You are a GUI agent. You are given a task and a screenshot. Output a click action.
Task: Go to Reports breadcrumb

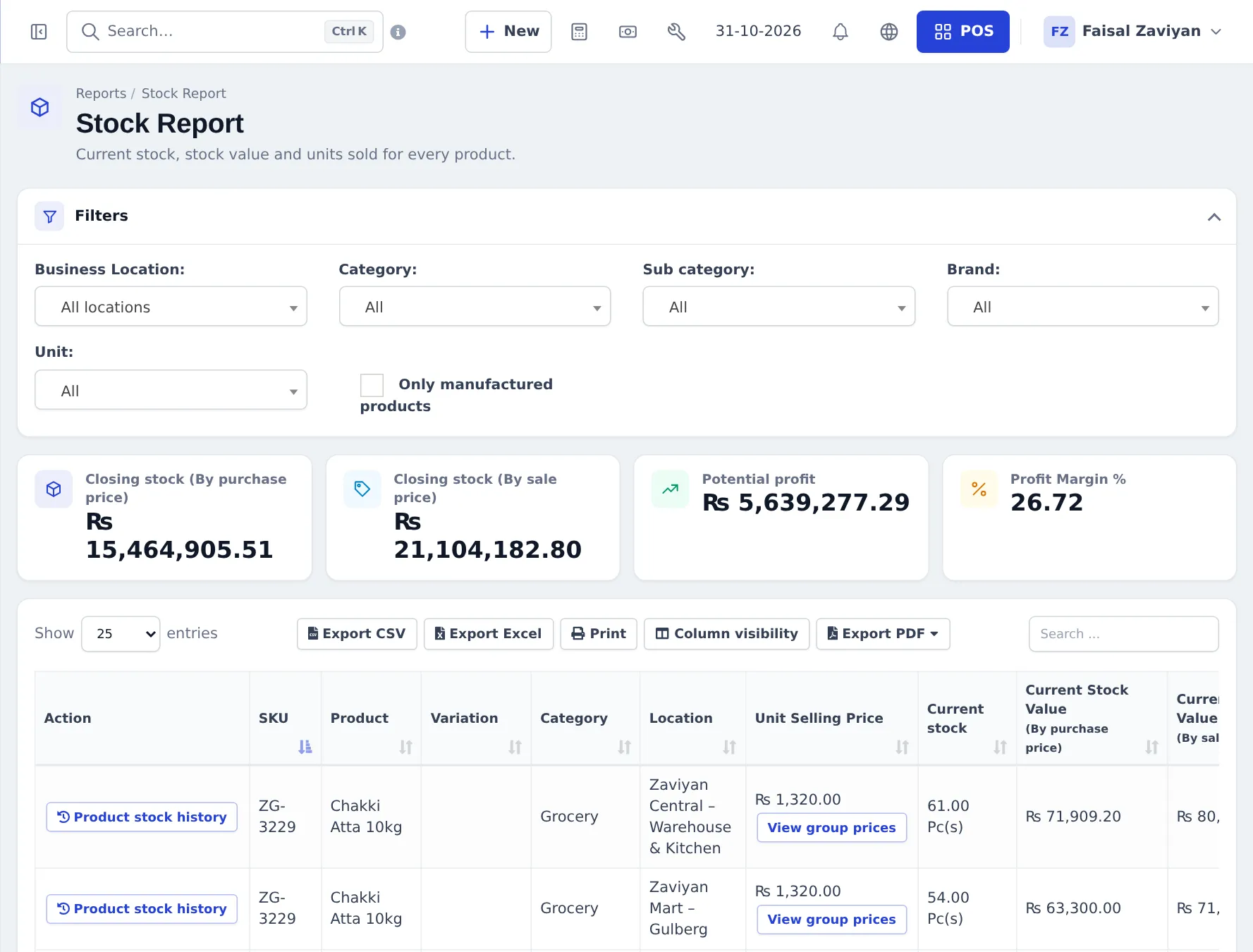pos(101,93)
